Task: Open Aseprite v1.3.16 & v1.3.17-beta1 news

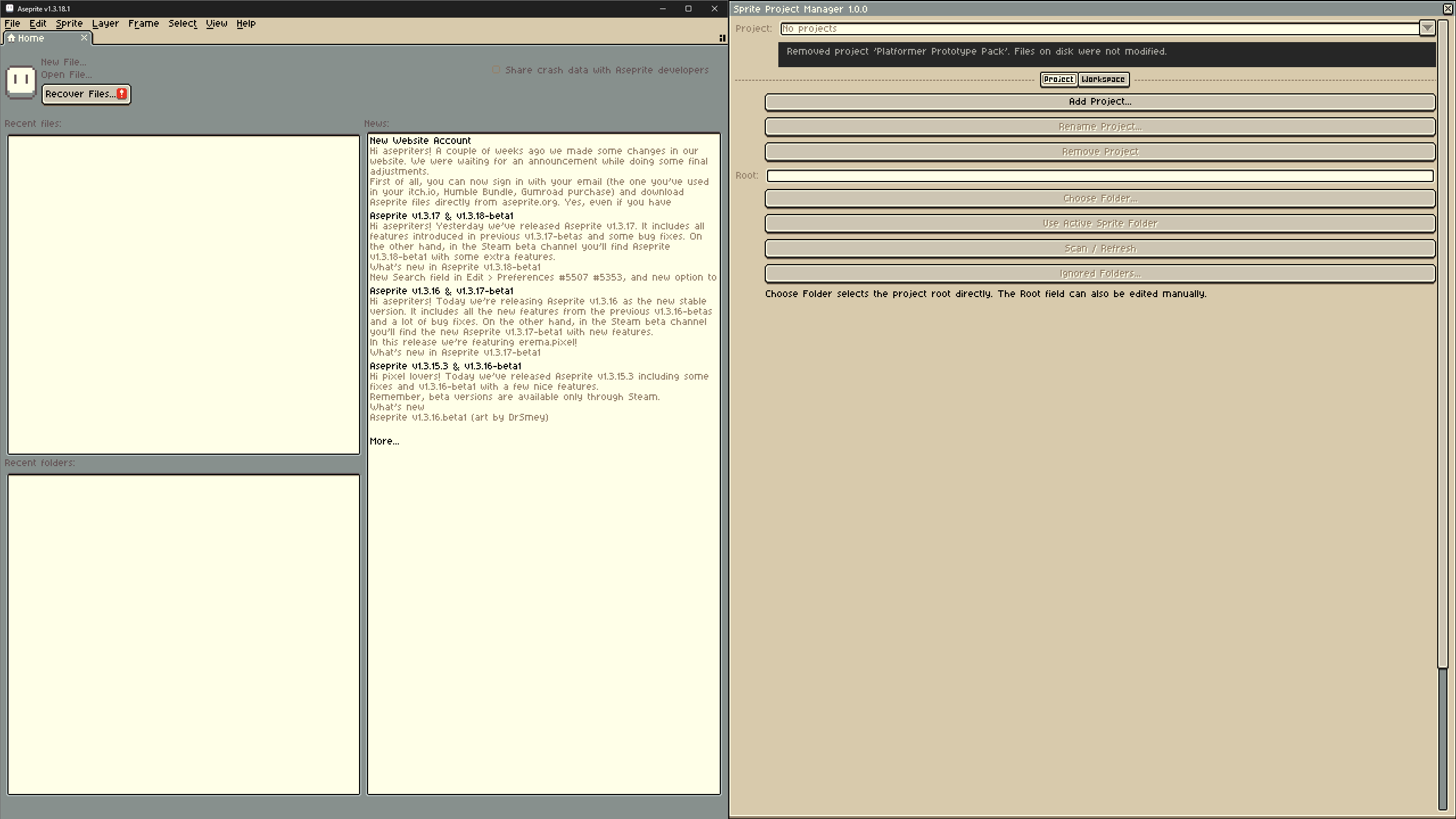Action: (442, 291)
